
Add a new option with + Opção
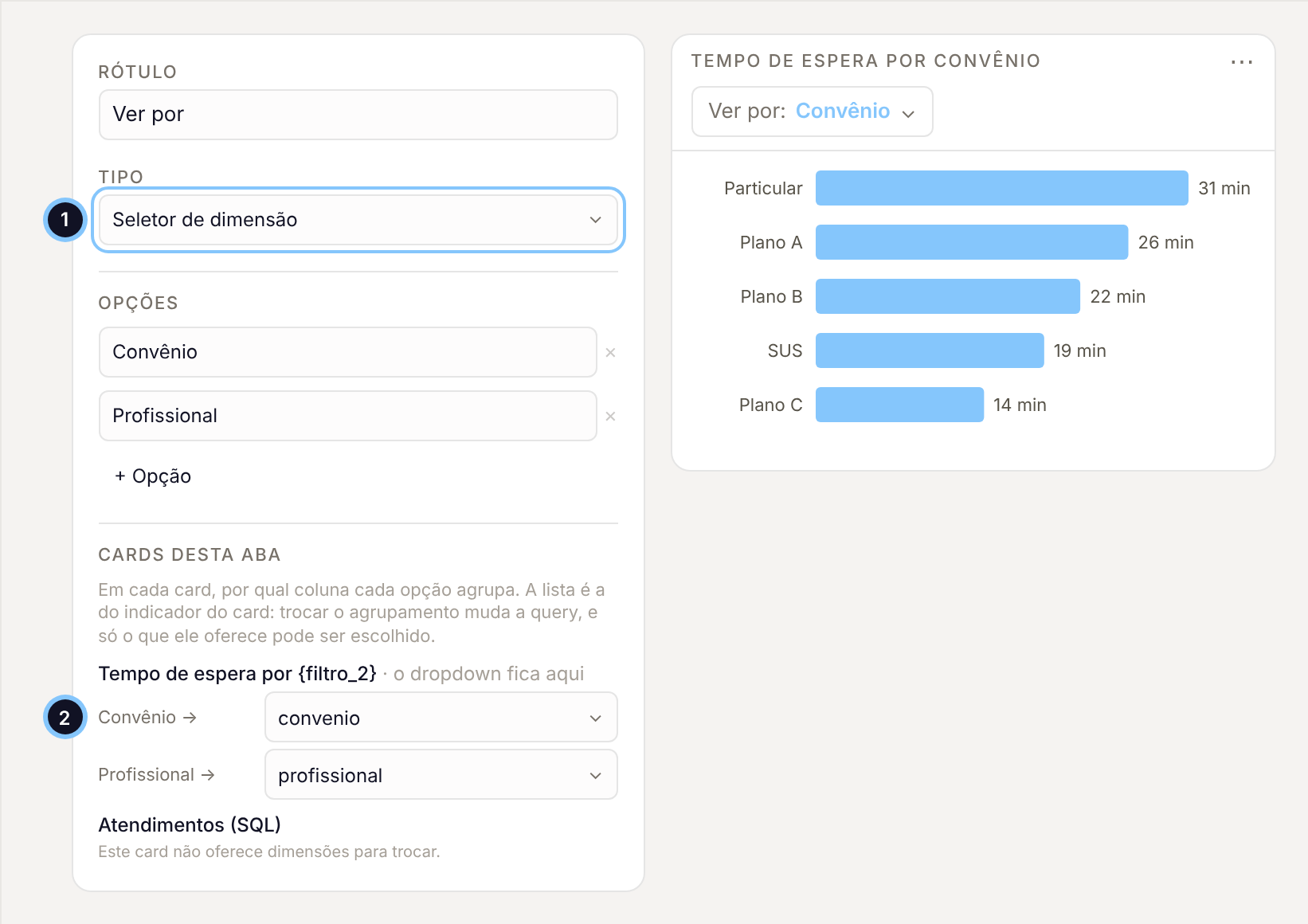coord(153,476)
